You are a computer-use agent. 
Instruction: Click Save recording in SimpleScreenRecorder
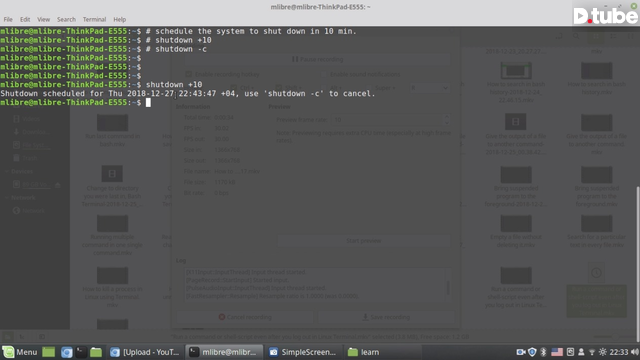pos(386,317)
